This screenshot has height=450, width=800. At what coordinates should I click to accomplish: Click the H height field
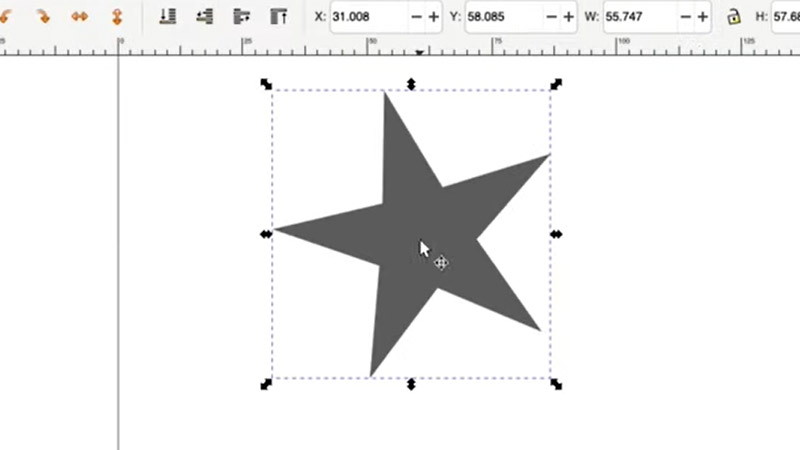coord(786,17)
